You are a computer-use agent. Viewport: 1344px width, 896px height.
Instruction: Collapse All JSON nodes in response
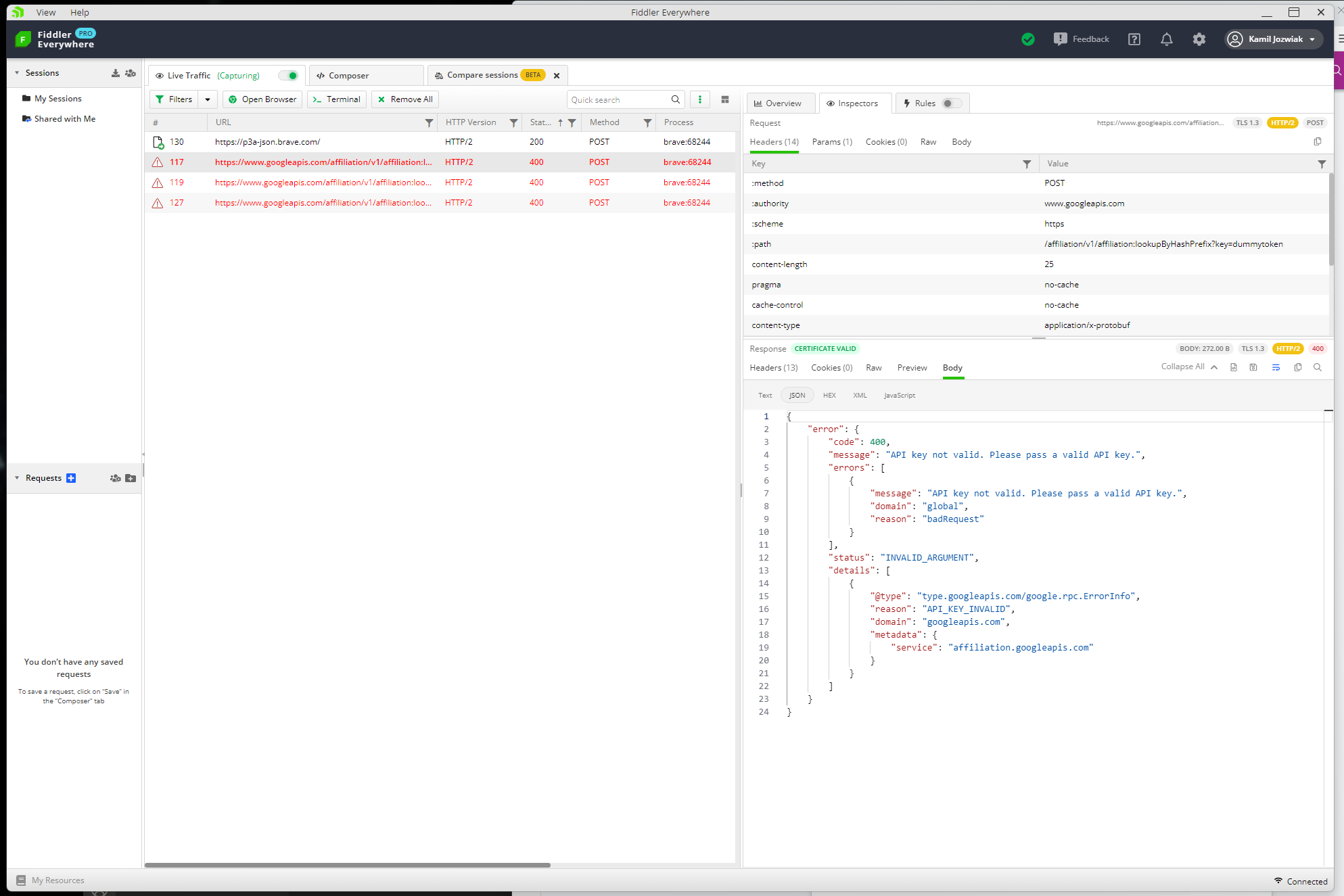1189,367
